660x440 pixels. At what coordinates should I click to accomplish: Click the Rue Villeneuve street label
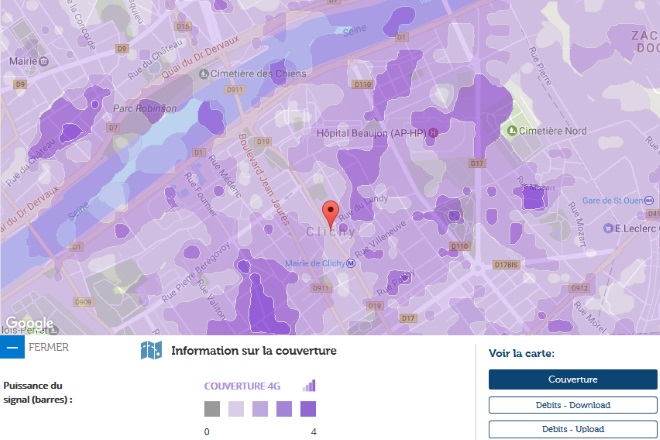point(381,238)
